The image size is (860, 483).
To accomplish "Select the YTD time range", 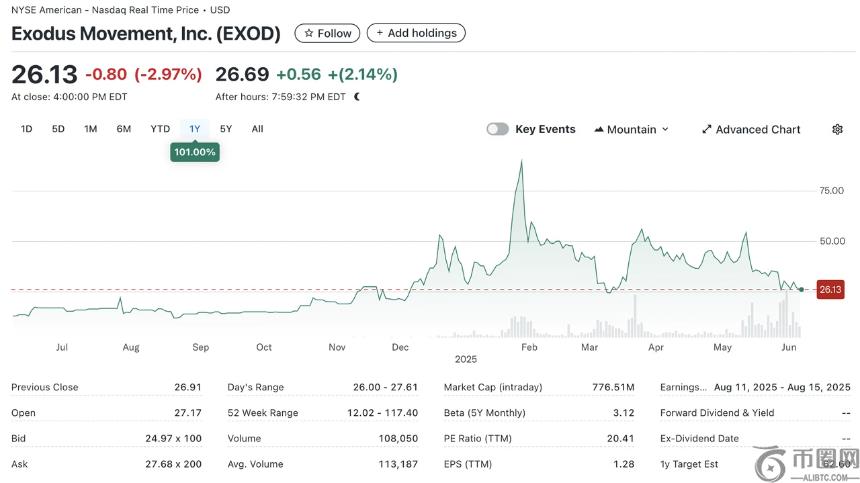I will (x=160, y=129).
